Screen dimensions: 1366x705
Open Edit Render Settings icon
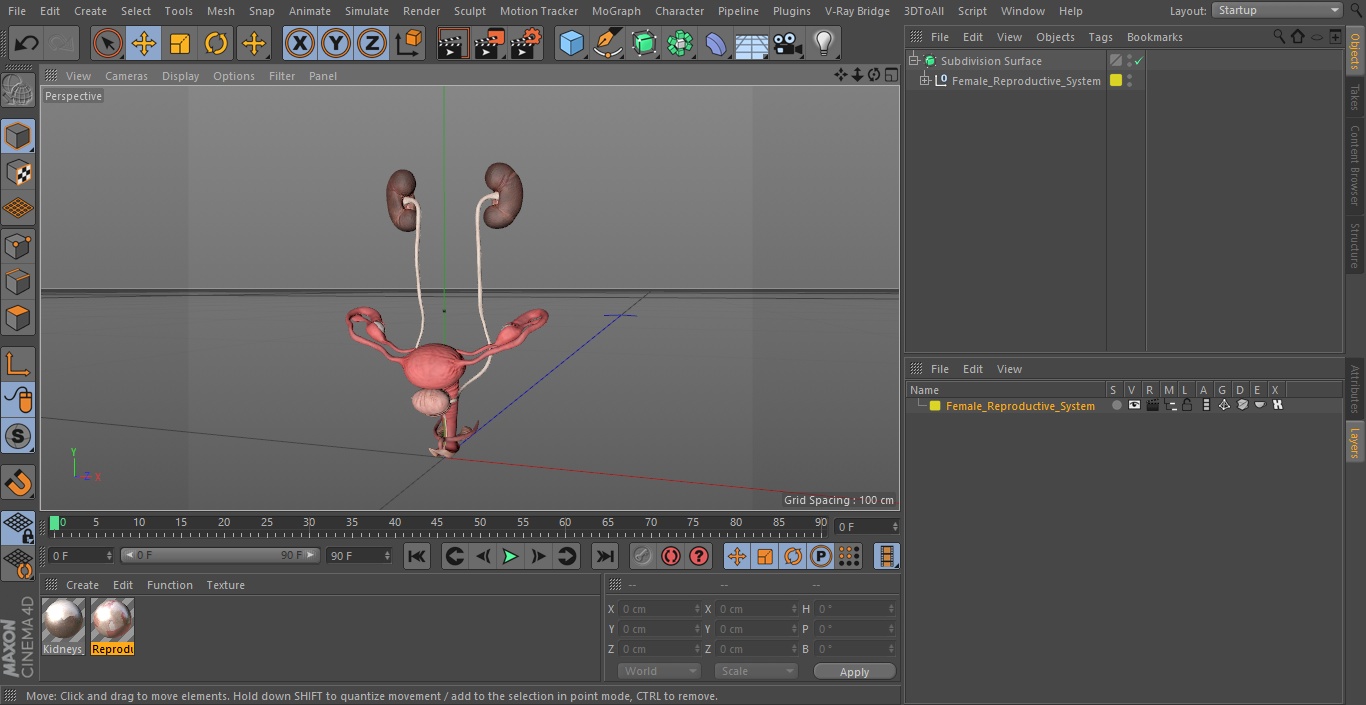click(526, 43)
